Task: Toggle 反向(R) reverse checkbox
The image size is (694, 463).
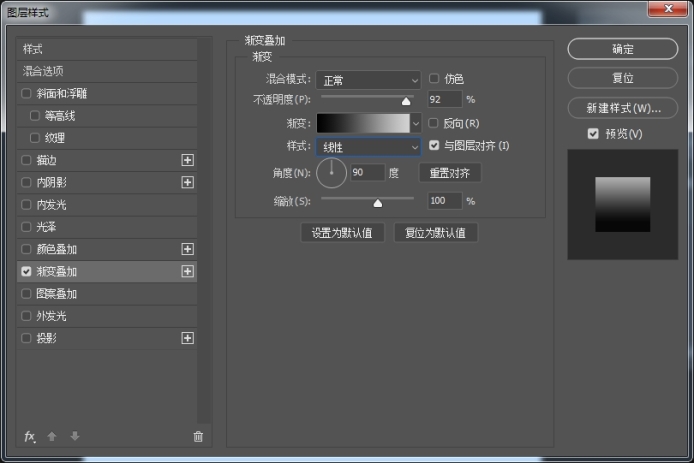Action: 434,123
